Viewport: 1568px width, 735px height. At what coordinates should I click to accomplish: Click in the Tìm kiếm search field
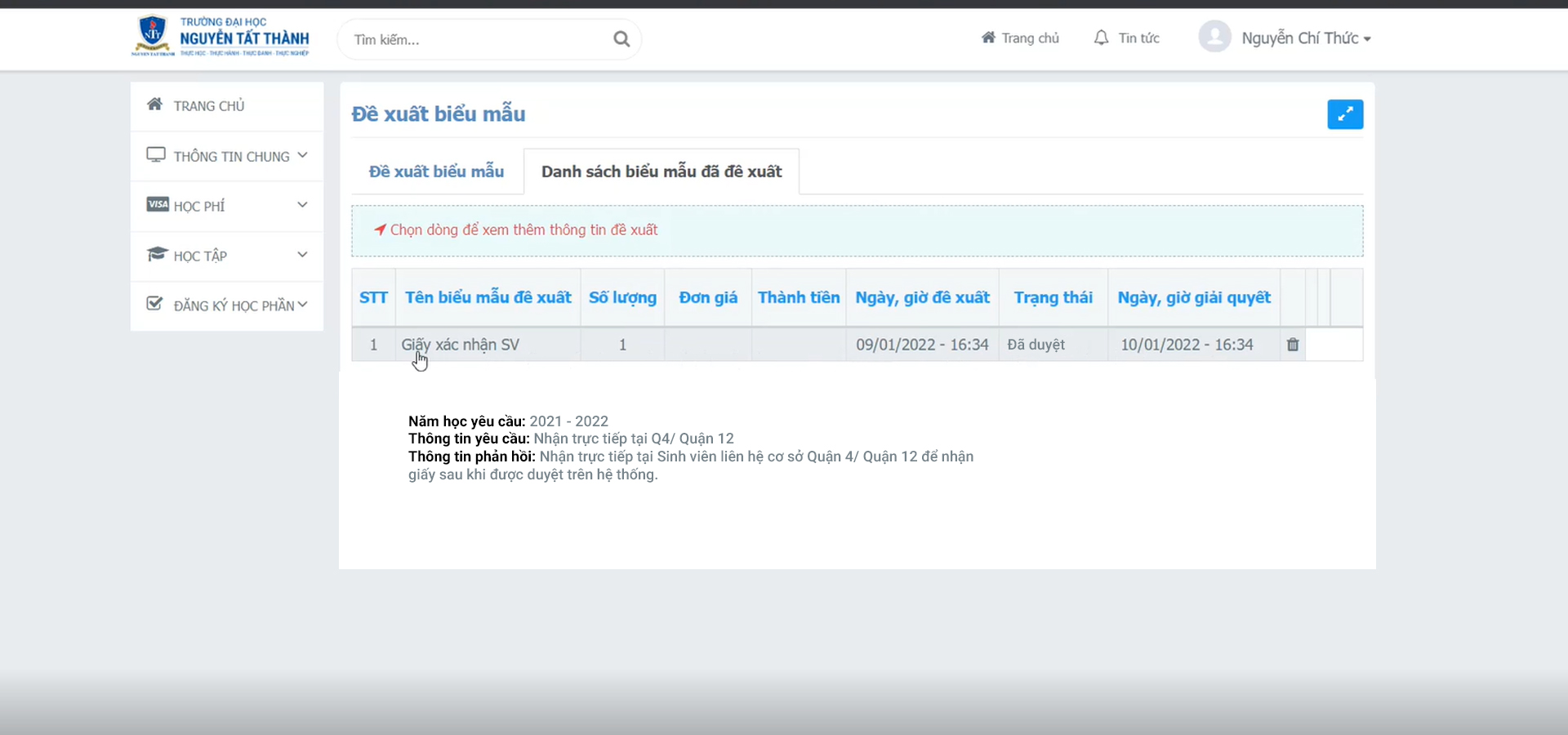coord(478,39)
